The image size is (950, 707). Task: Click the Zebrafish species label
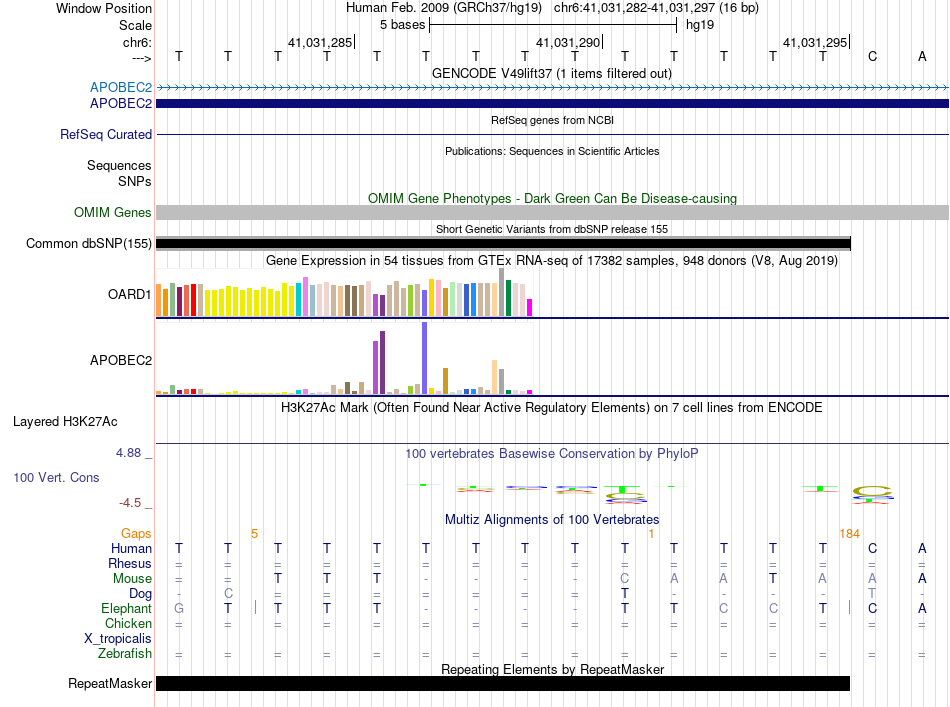click(x=125, y=654)
